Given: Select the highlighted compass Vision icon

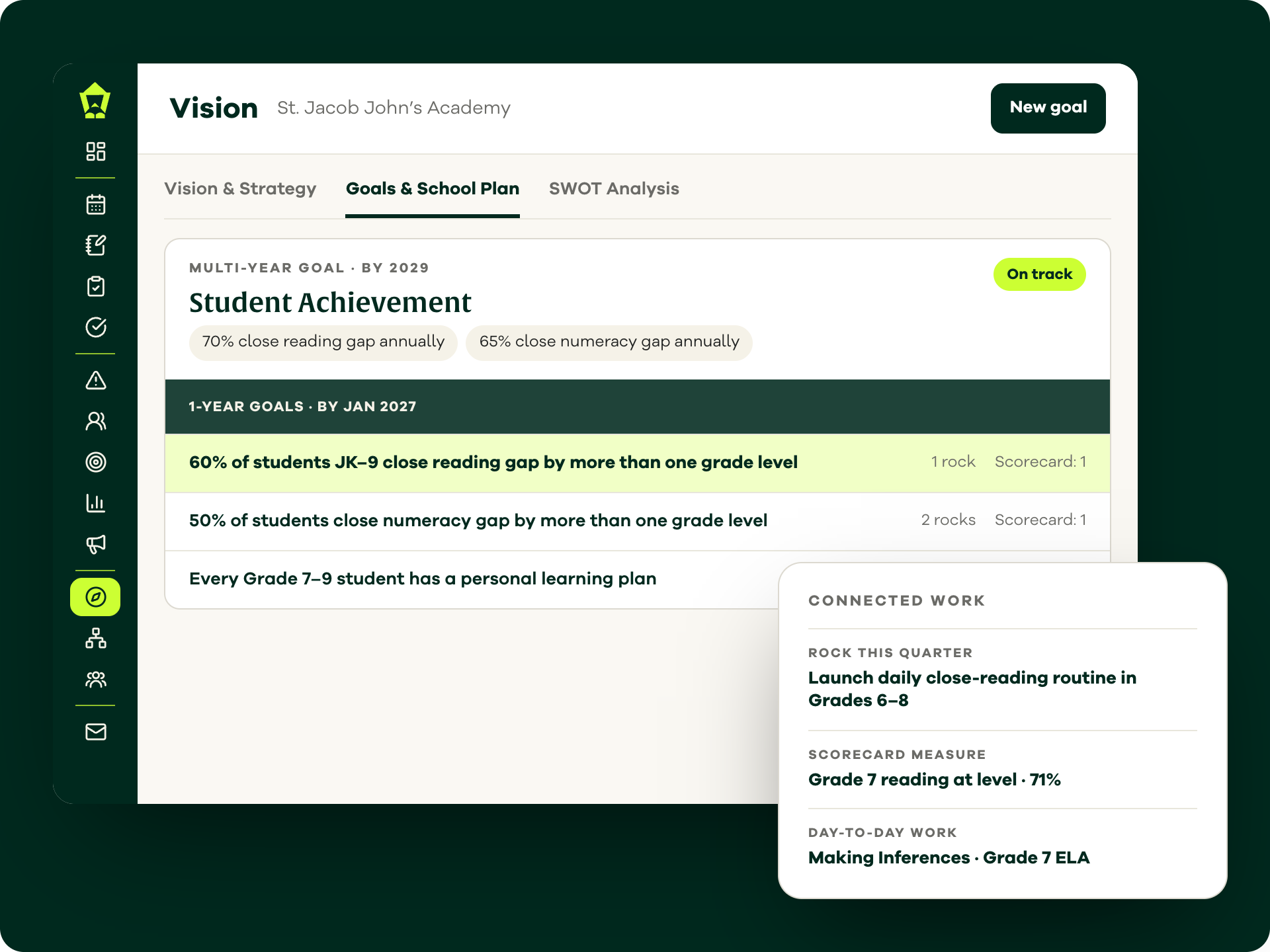Looking at the screenshot, I should click(x=95, y=597).
